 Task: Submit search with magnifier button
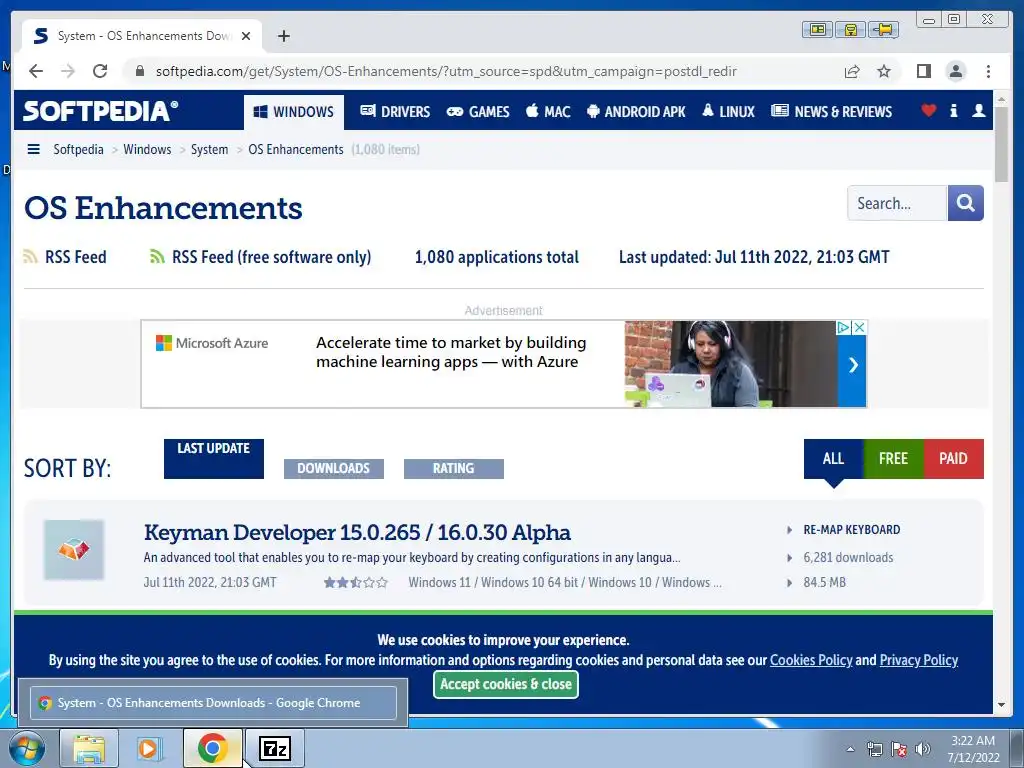coord(965,203)
